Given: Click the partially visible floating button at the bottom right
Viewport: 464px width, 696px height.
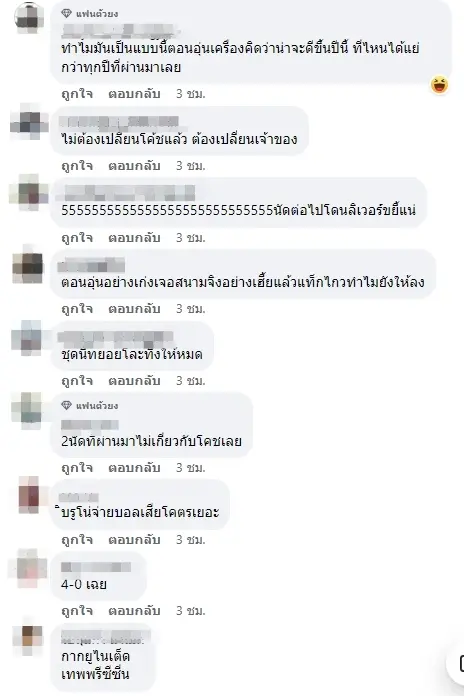Looking at the screenshot, I should point(456,664).
